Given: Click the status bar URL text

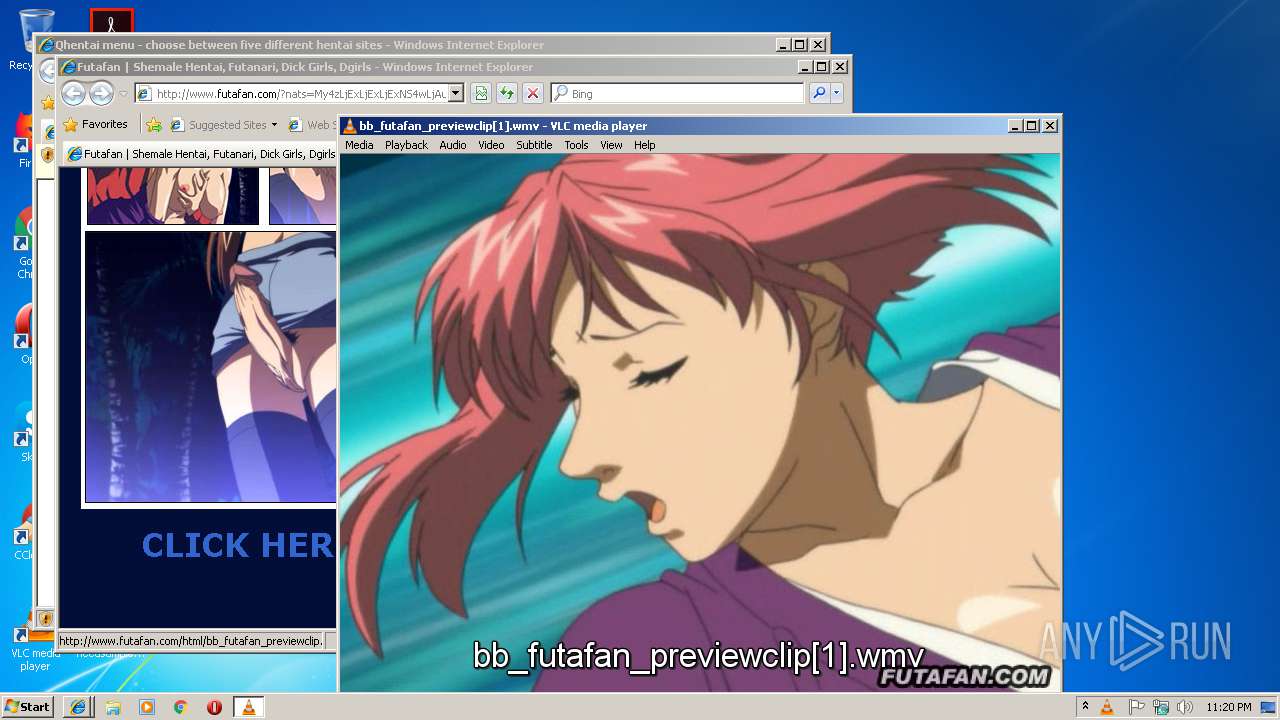Looking at the screenshot, I should [x=190, y=640].
